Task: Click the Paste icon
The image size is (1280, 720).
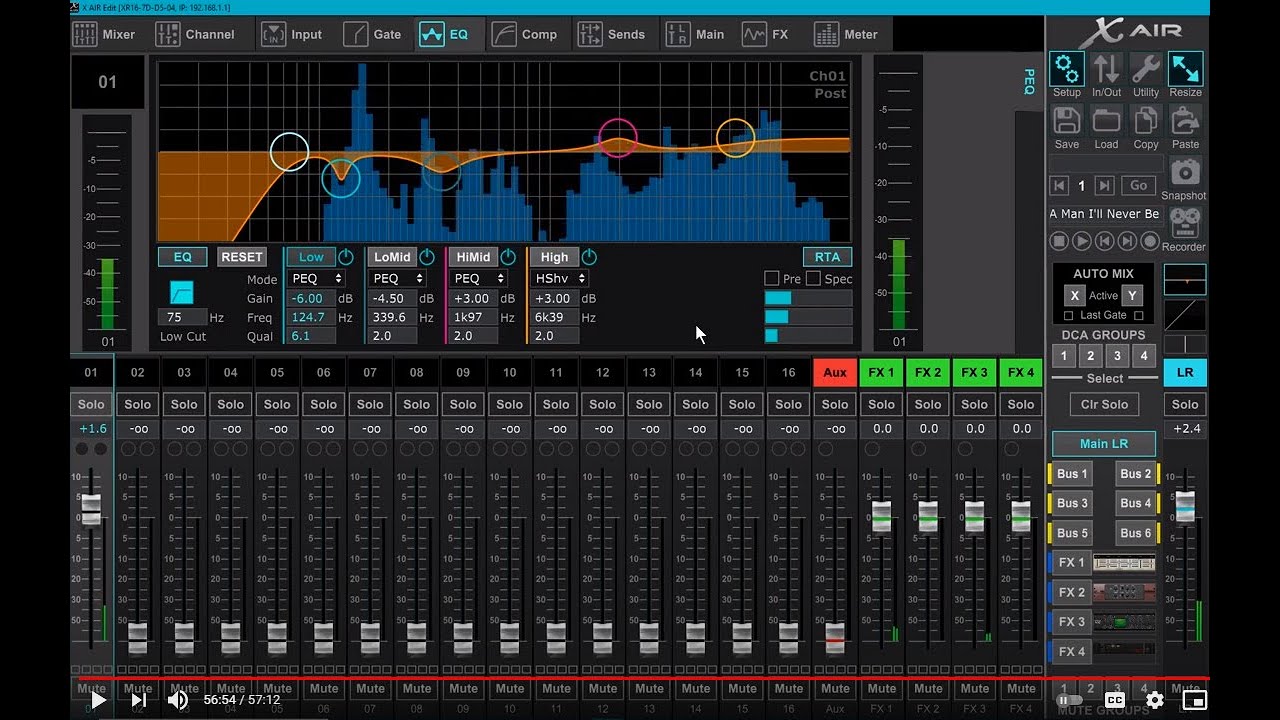Action: coord(1185,121)
